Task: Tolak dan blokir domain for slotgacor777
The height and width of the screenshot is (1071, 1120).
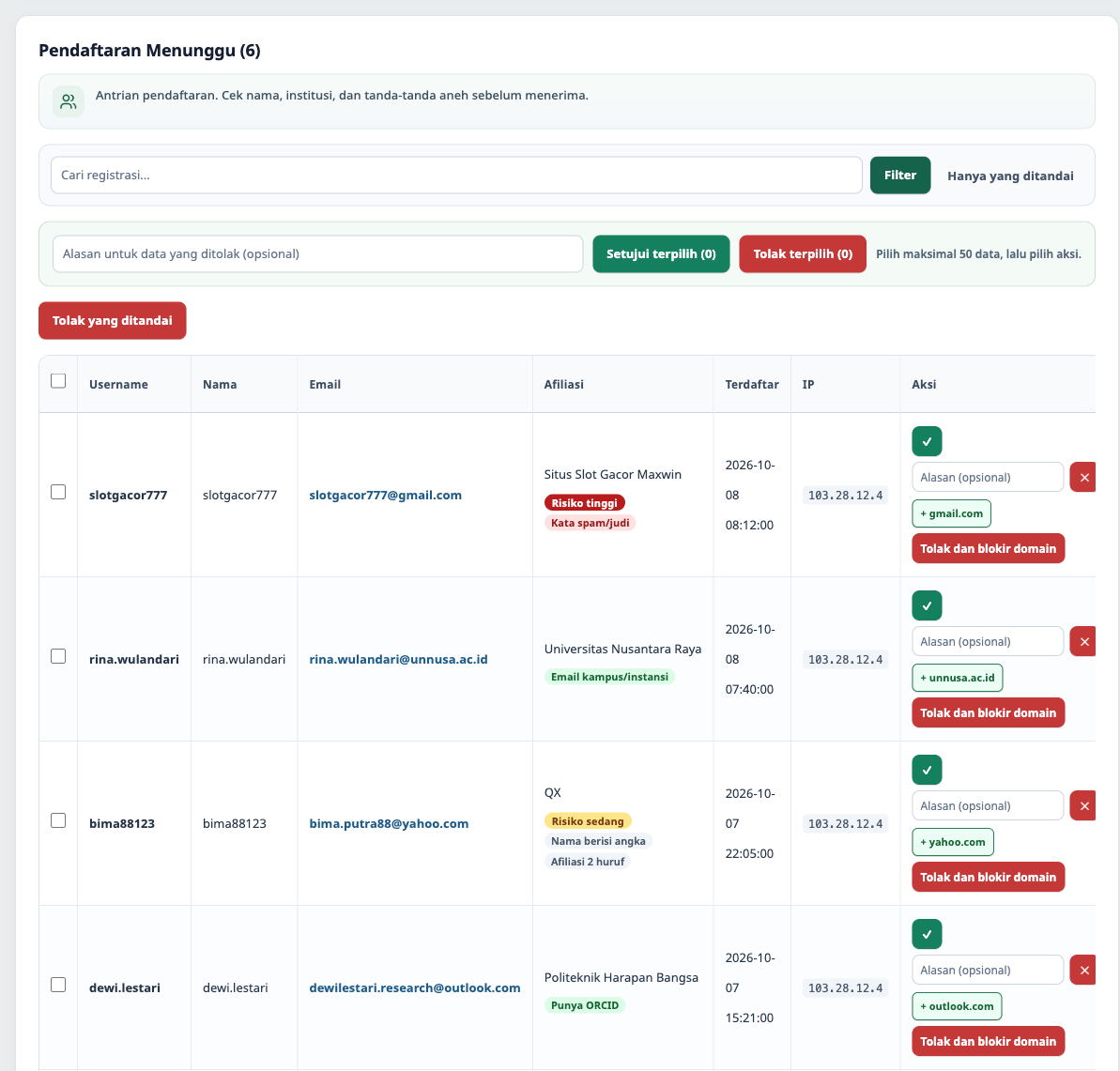Action: [988, 548]
